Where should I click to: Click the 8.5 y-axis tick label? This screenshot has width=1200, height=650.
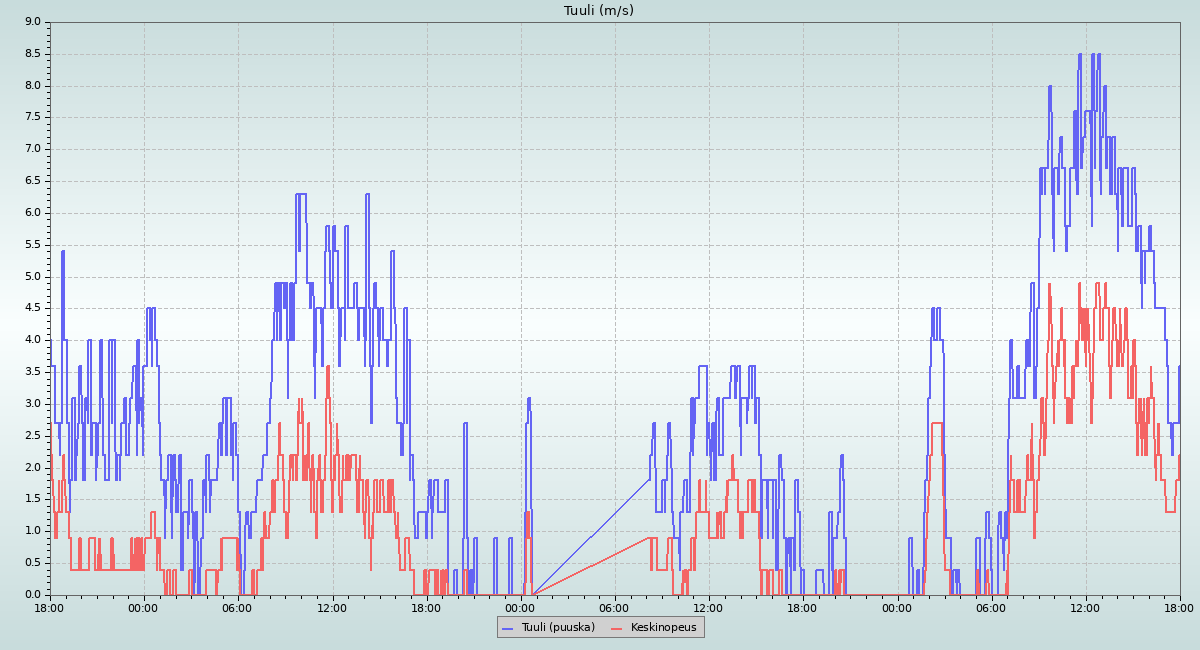[33, 54]
